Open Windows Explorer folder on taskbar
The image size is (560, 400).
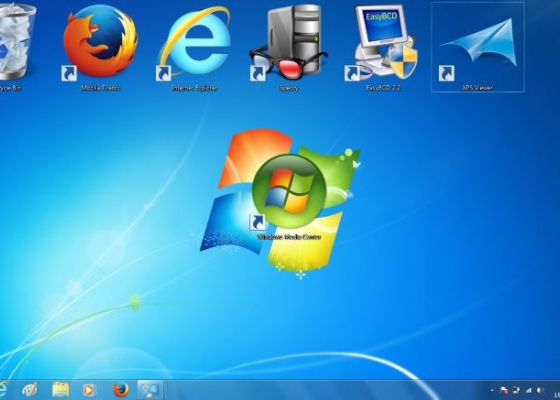tap(61, 390)
